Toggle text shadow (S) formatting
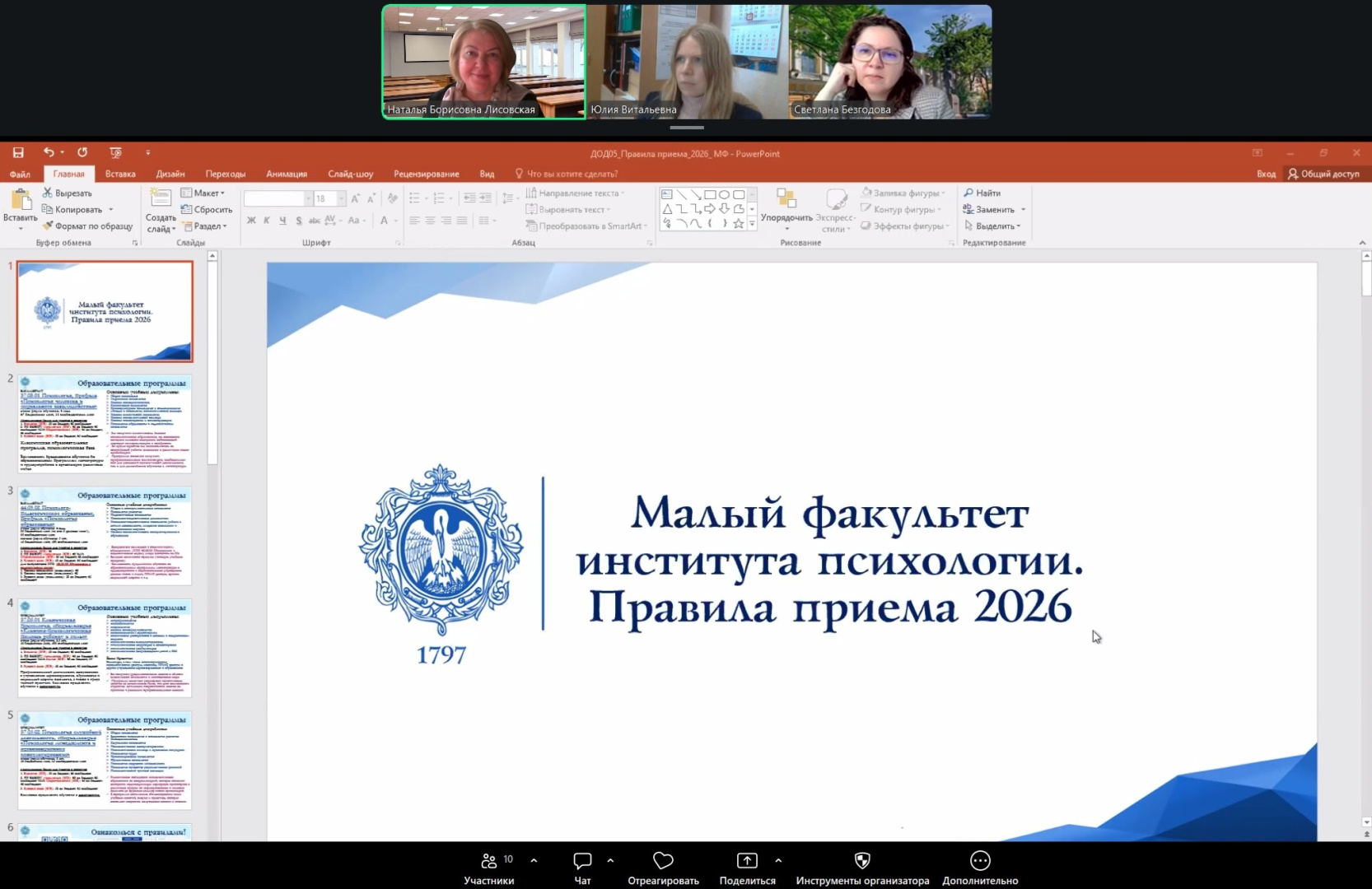The image size is (1372, 889). (x=298, y=221)
